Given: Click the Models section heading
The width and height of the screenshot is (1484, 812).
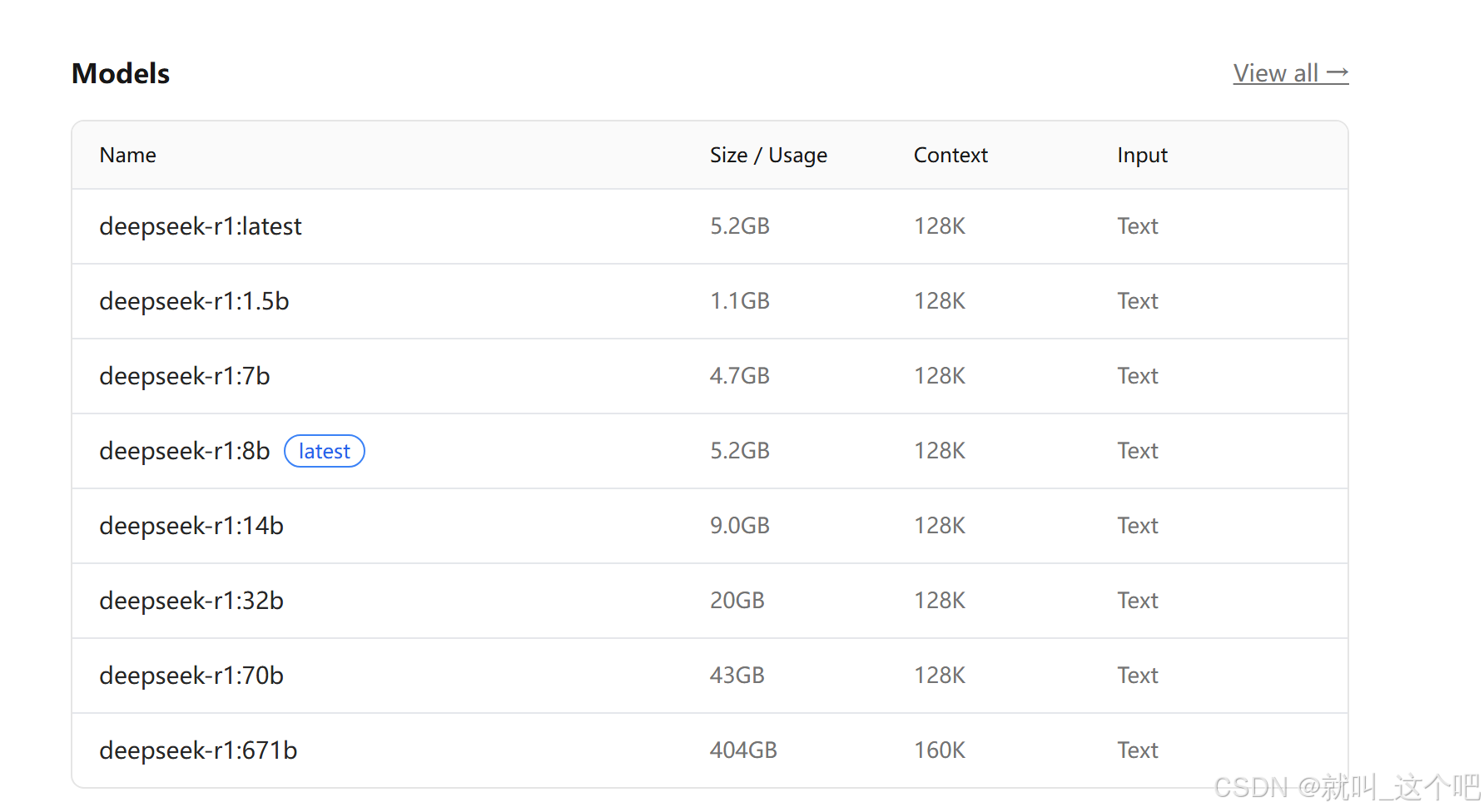Looking at the screenshot, I should click(121, 73).
